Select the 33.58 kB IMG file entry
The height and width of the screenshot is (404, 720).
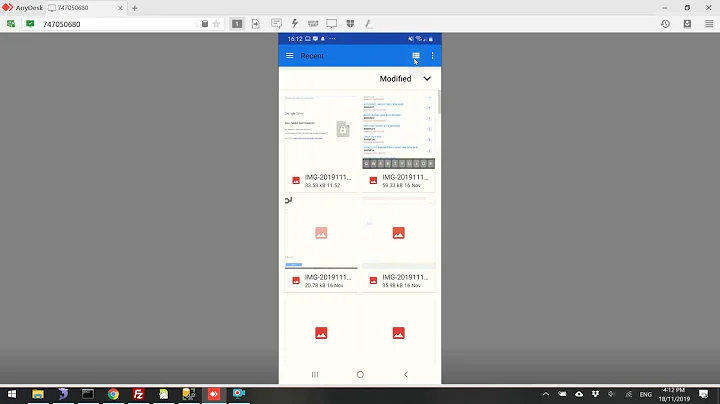click(x=321, y=180)
